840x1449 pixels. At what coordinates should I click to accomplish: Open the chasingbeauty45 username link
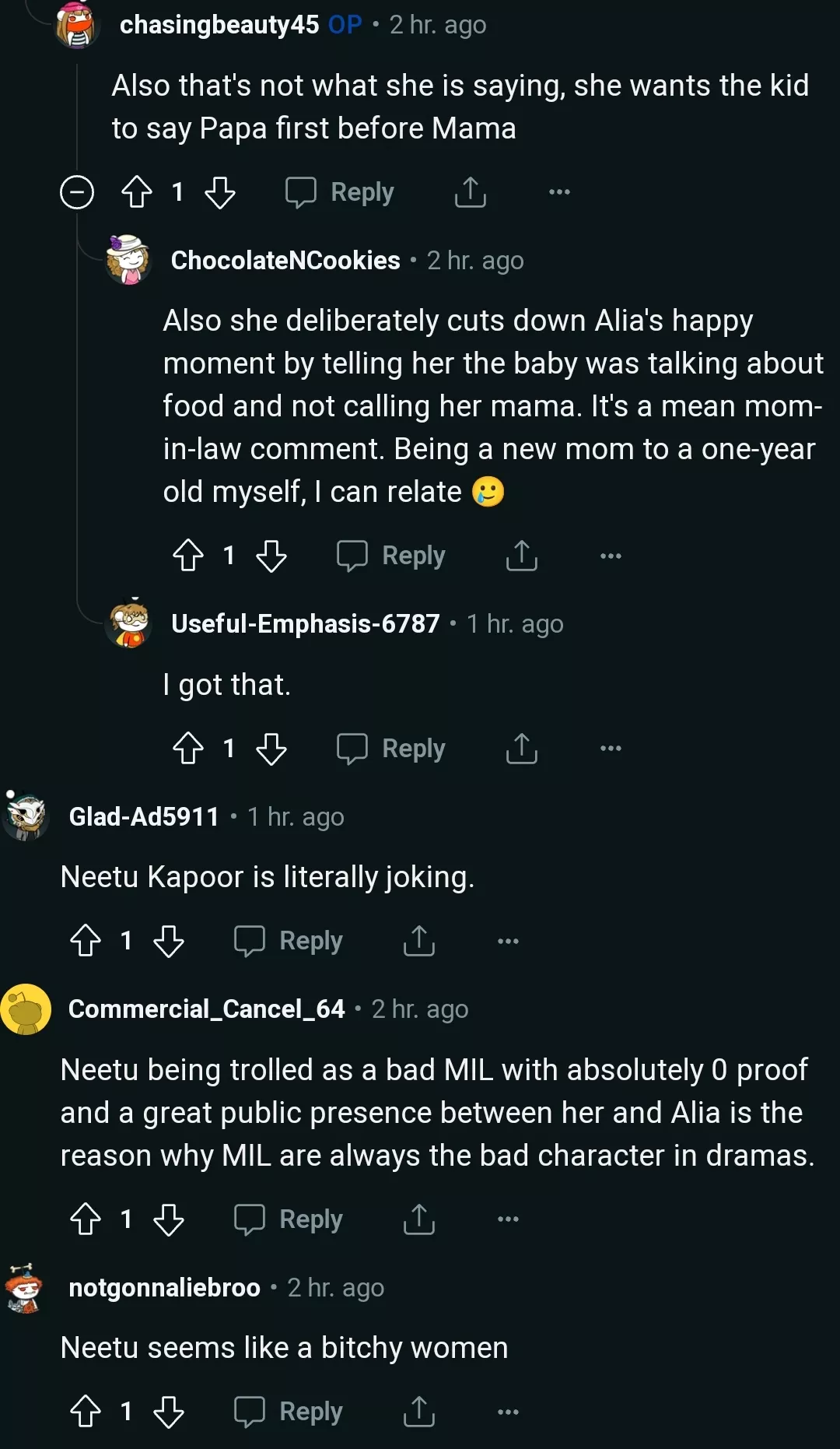tap(219, 25)
